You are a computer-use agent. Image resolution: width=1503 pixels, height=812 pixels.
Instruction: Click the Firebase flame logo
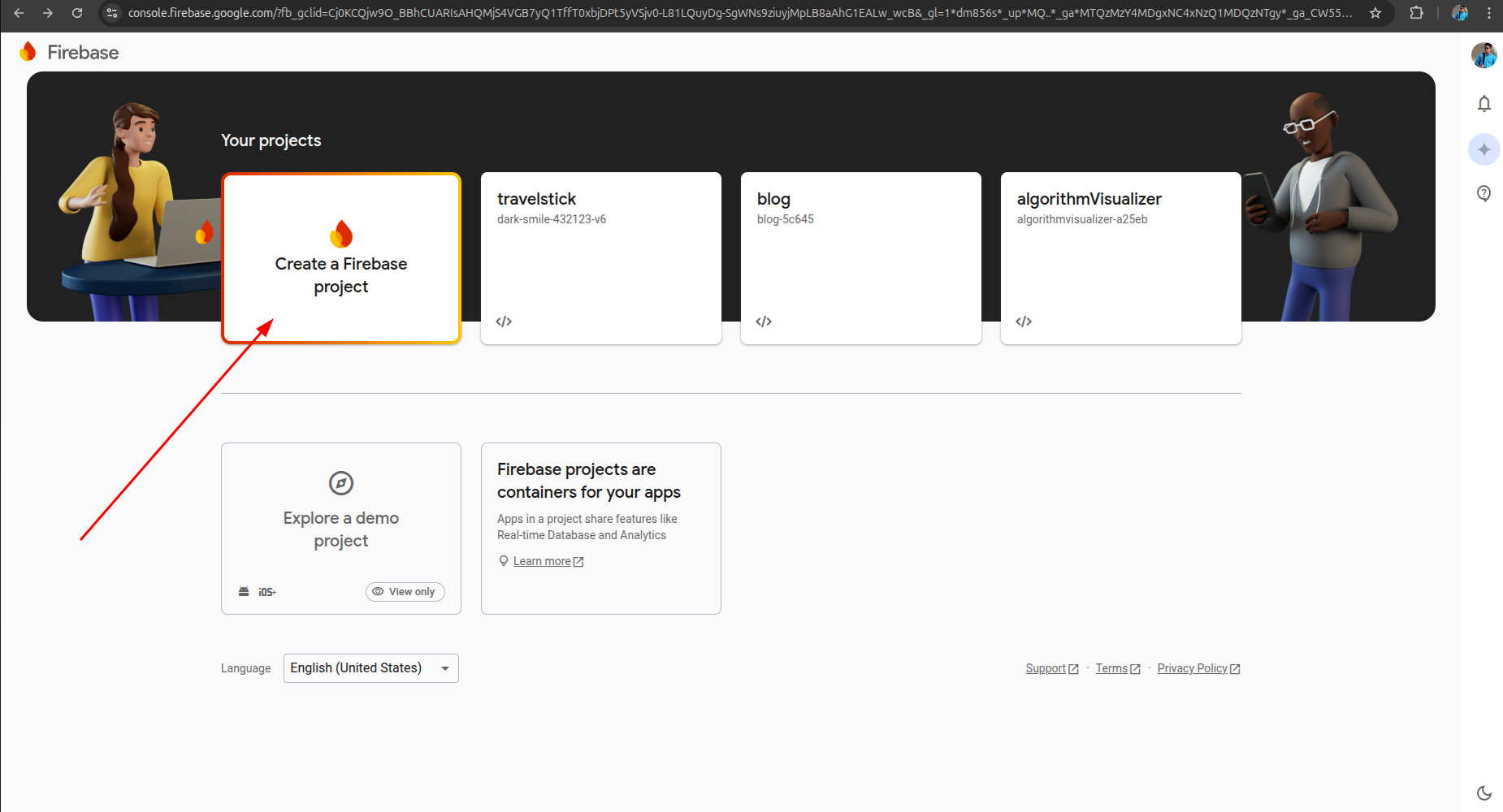tap(28, 52)
